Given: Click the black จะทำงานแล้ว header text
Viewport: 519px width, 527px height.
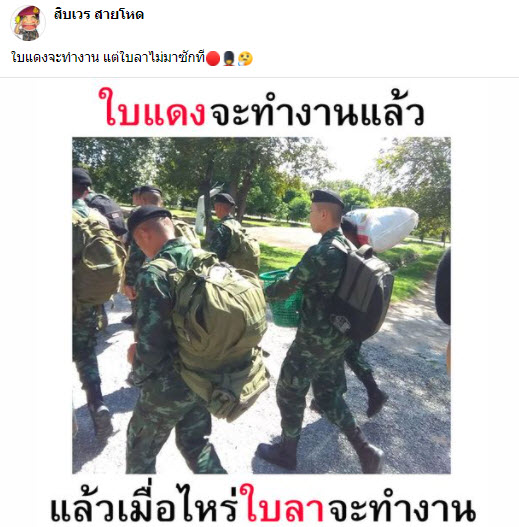Looking at the screenshot, I should (317, 109).
